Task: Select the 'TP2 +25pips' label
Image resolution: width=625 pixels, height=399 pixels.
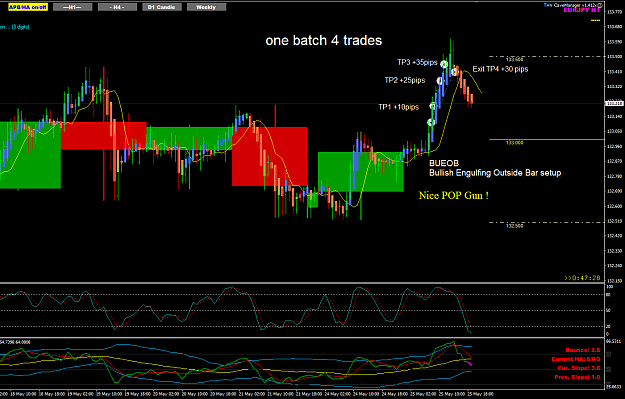Action: coord(405,80)
